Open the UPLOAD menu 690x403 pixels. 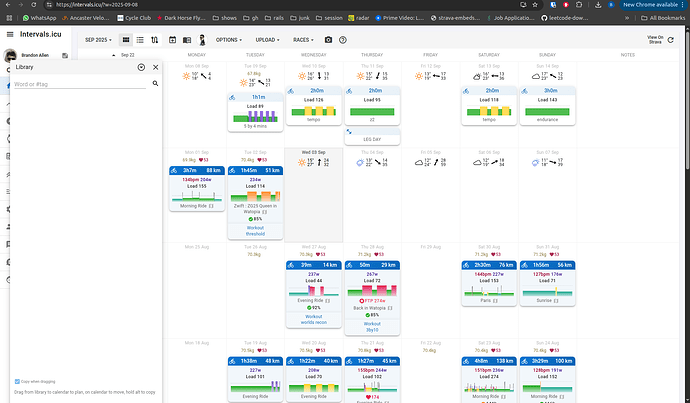(x=269, y=39)
